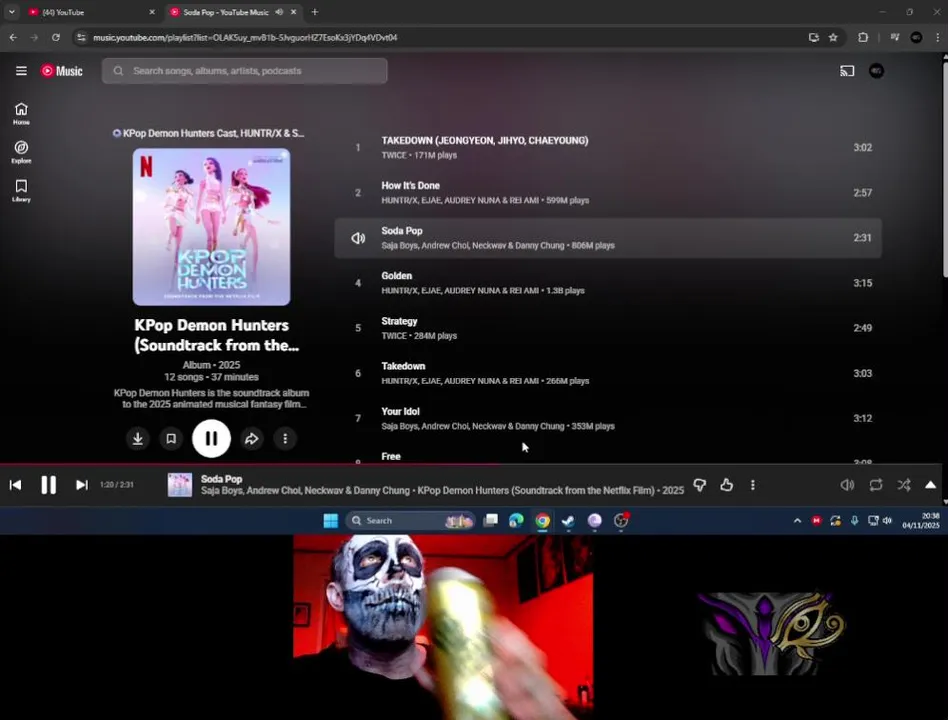The image size is (948, 720).
Task: Go forward in browser history
Action: (34, 37)
